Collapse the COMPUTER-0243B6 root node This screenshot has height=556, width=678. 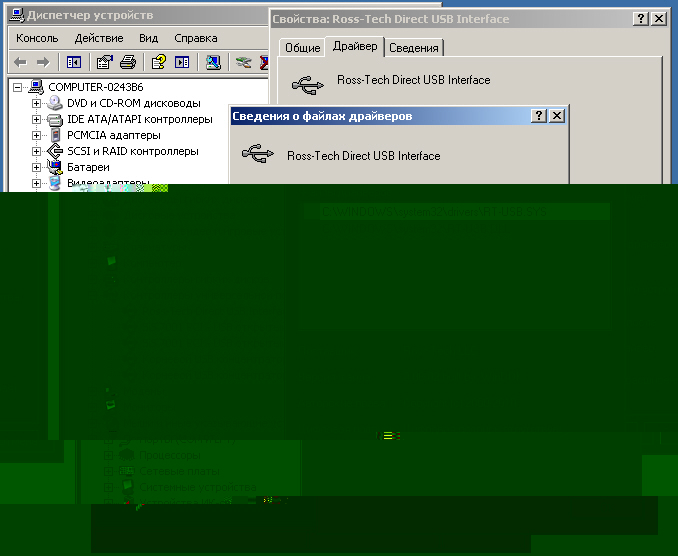tap(17, 87)
